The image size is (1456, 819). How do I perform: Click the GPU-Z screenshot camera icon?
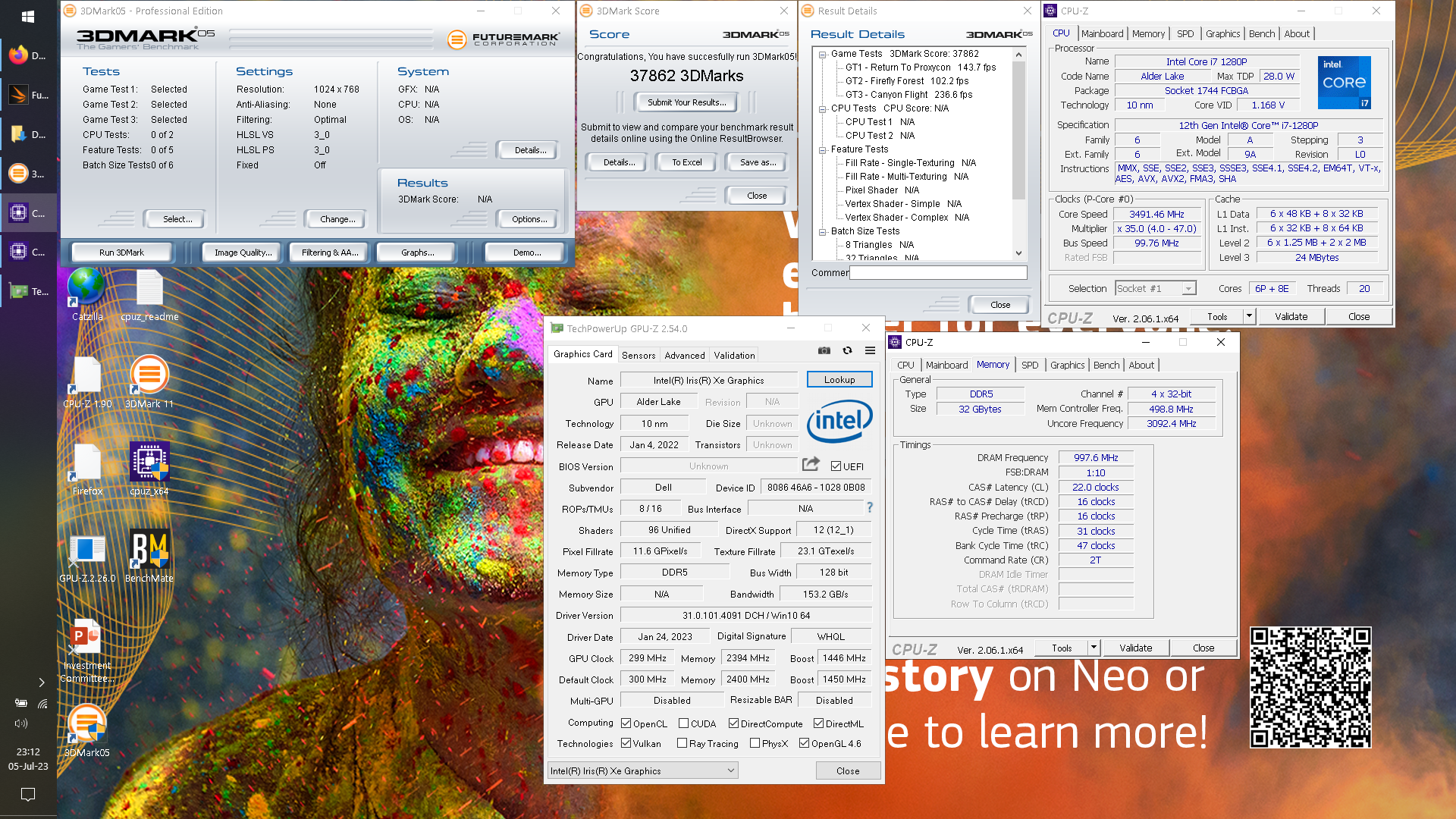coord(824,350)
